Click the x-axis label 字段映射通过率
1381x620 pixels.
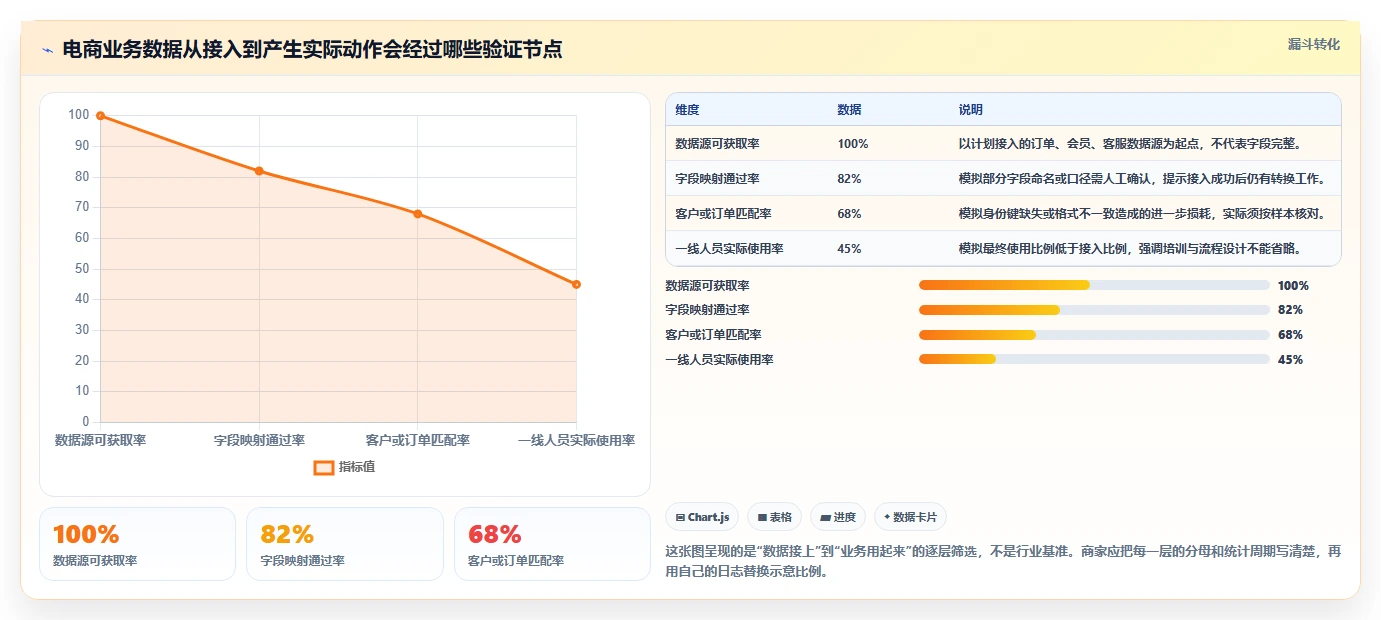(259, 440)
